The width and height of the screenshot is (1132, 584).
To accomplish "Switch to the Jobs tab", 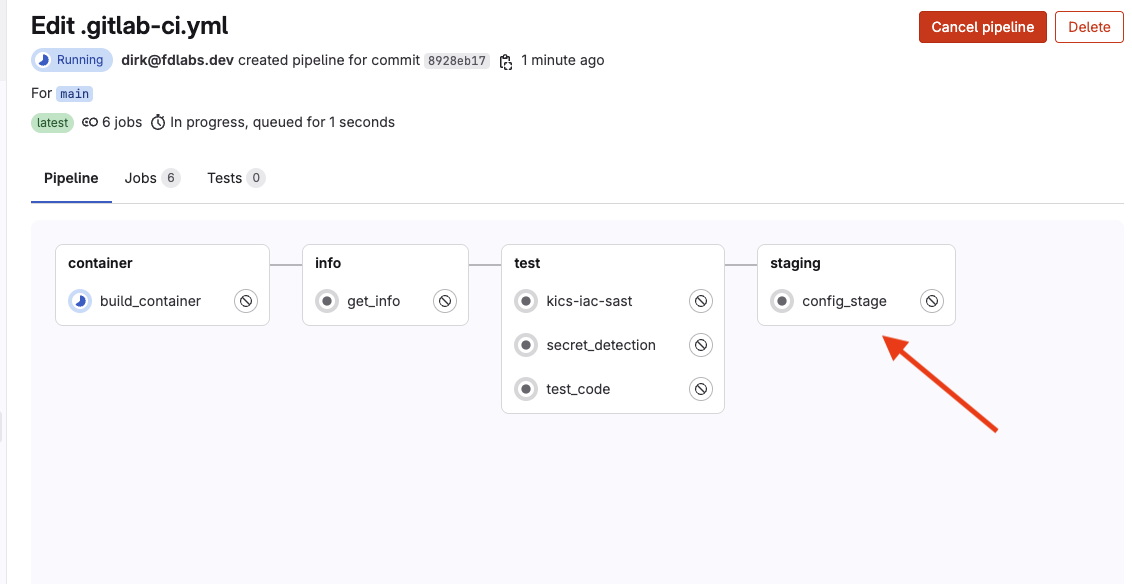I will [x=152, y=178].
